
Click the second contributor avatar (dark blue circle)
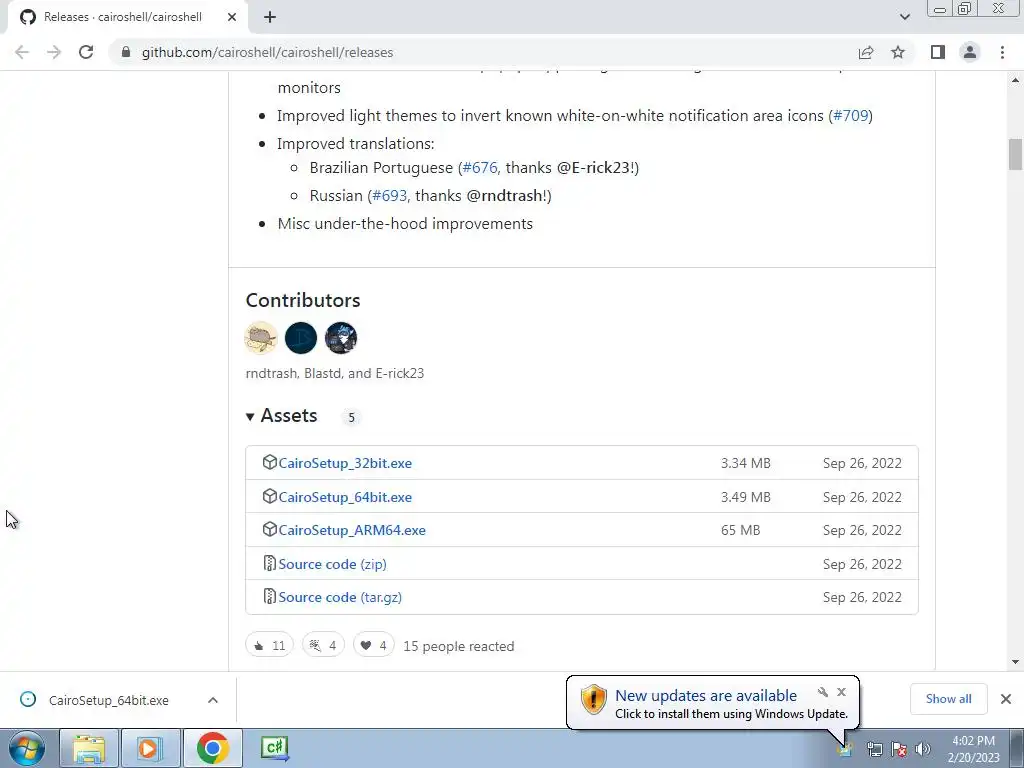tap(301, 338)
